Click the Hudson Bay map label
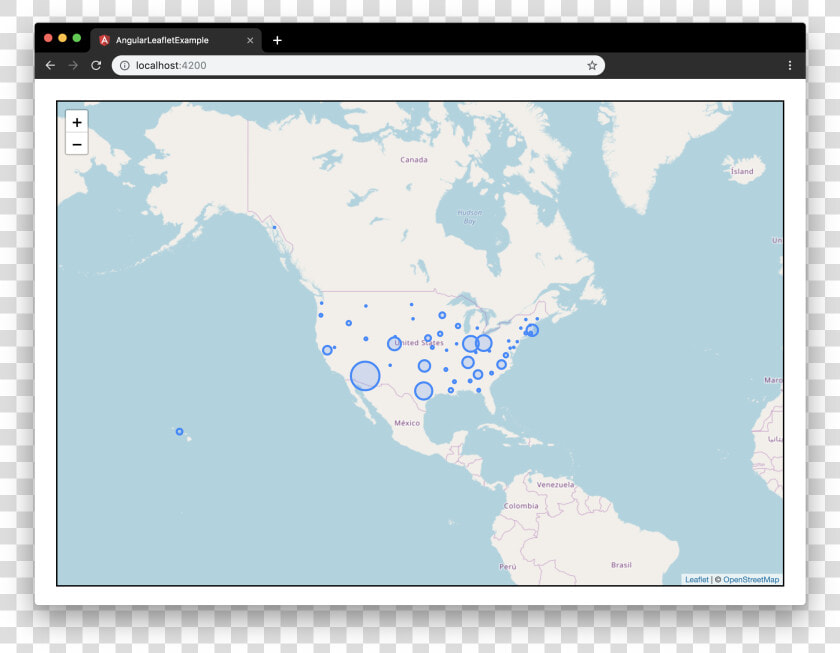840x653 pixels. tap(470, 217)
